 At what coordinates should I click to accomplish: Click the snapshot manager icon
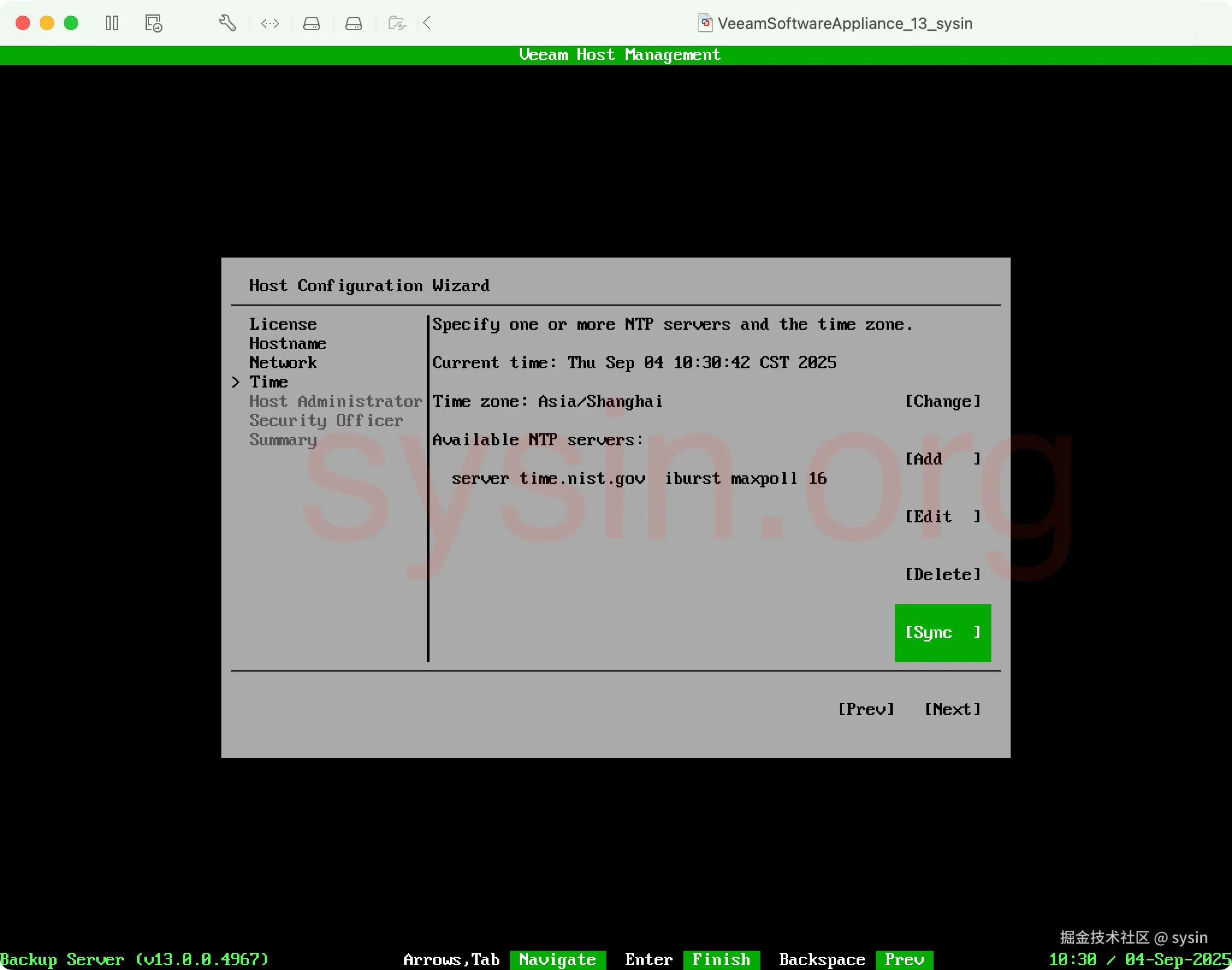point(153,23)
